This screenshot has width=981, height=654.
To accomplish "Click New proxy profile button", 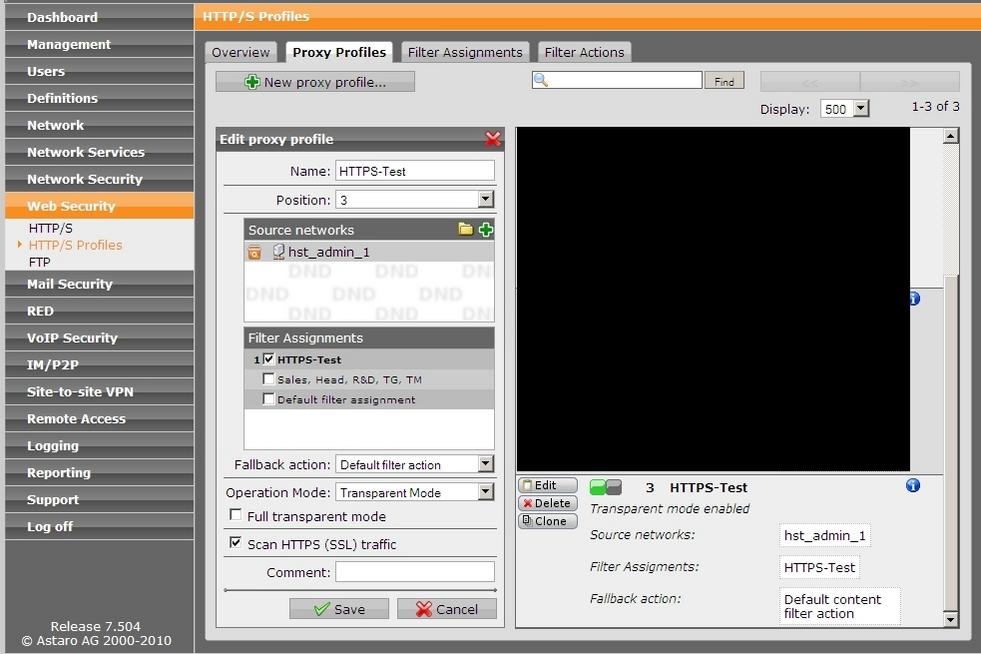I will [315, 82].
